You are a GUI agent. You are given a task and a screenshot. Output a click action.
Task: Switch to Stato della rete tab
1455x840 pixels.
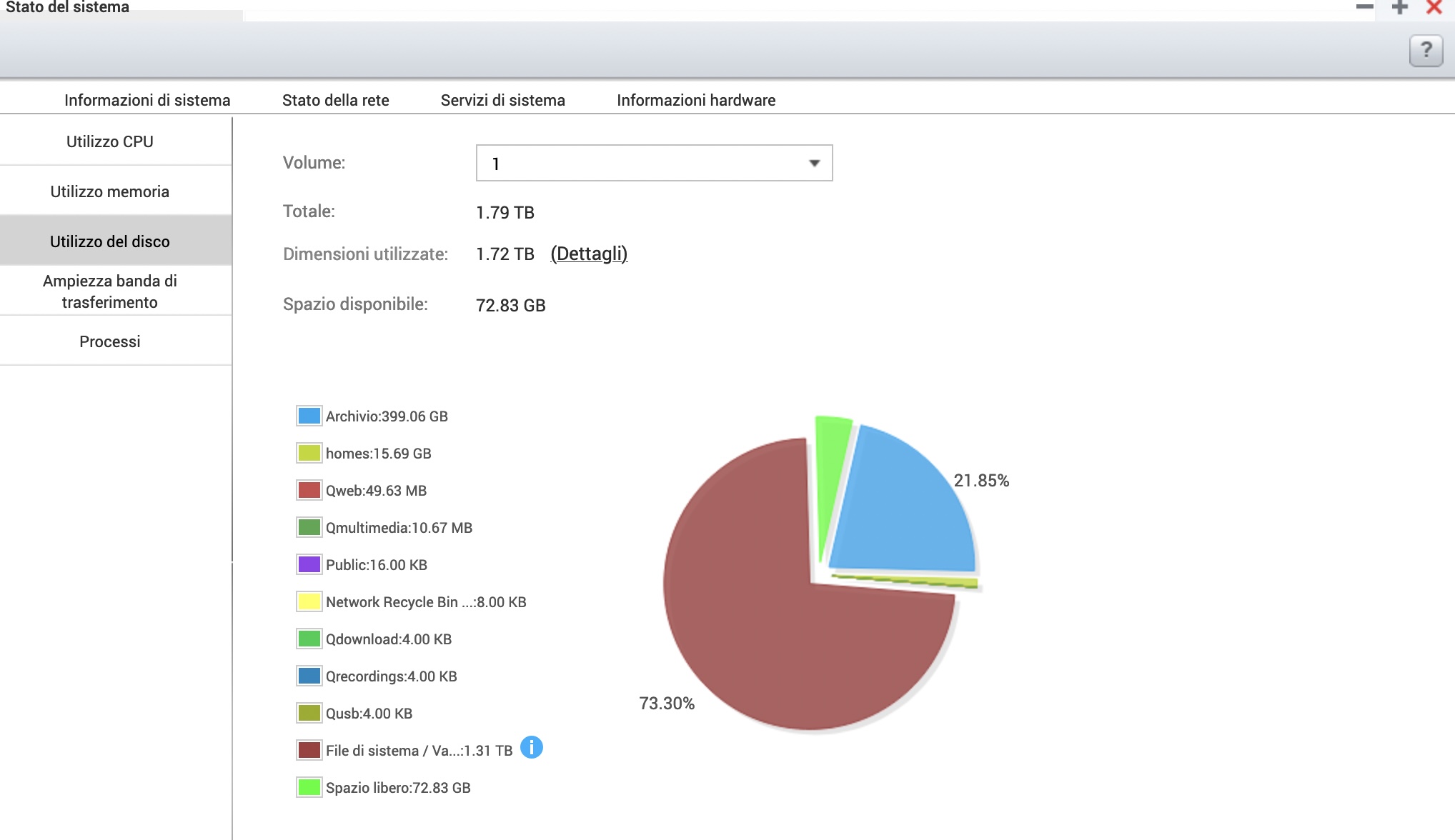click(x=335, y=100)
